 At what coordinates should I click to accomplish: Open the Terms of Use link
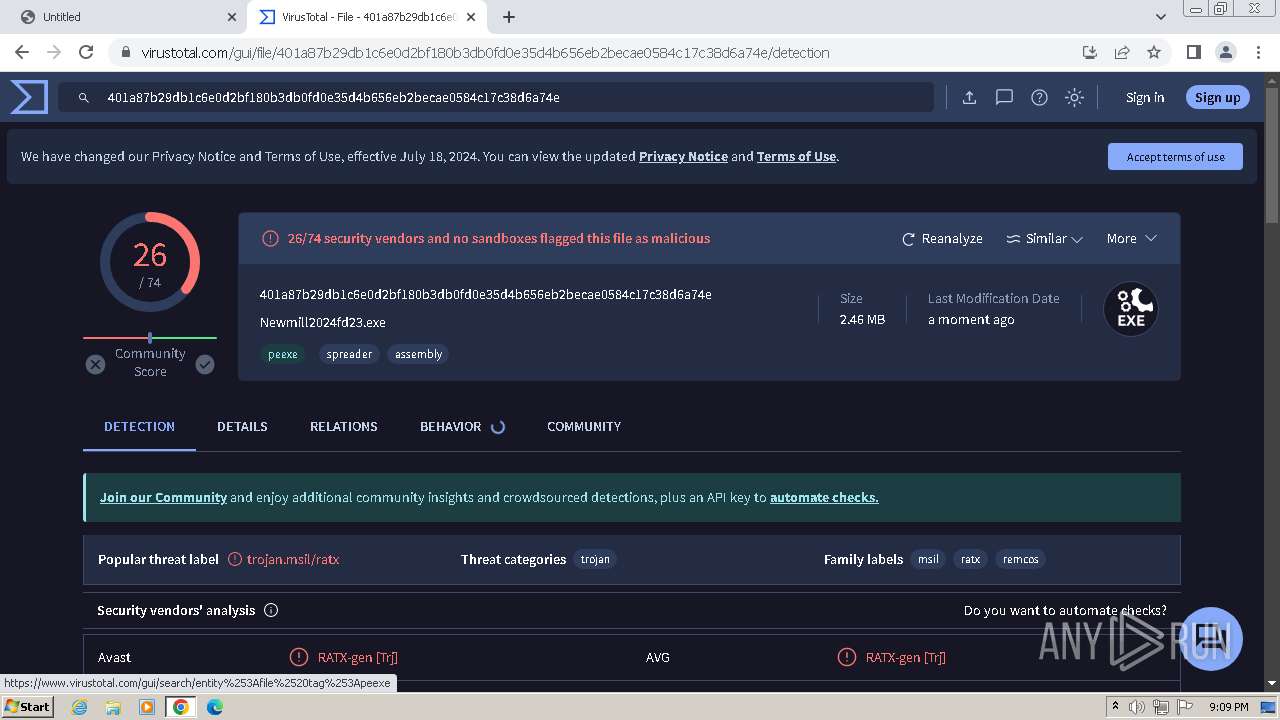point(796,156)
